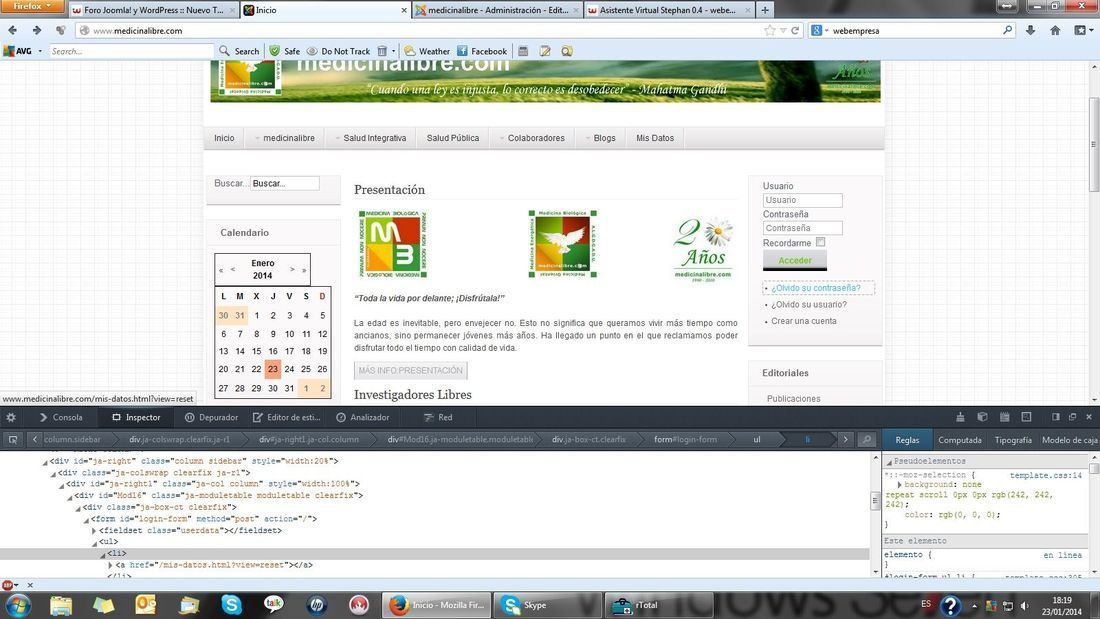
Task: Open a new tab with the plus button
Action: [765, 10]
